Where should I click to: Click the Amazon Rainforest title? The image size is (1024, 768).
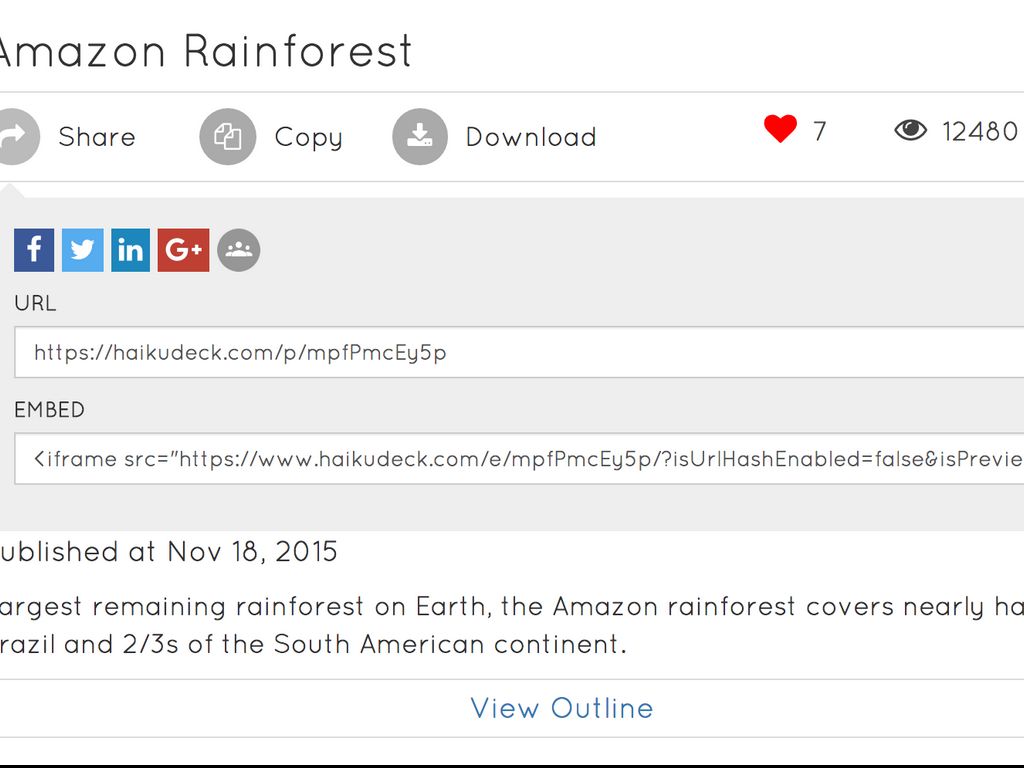[205, 50]
